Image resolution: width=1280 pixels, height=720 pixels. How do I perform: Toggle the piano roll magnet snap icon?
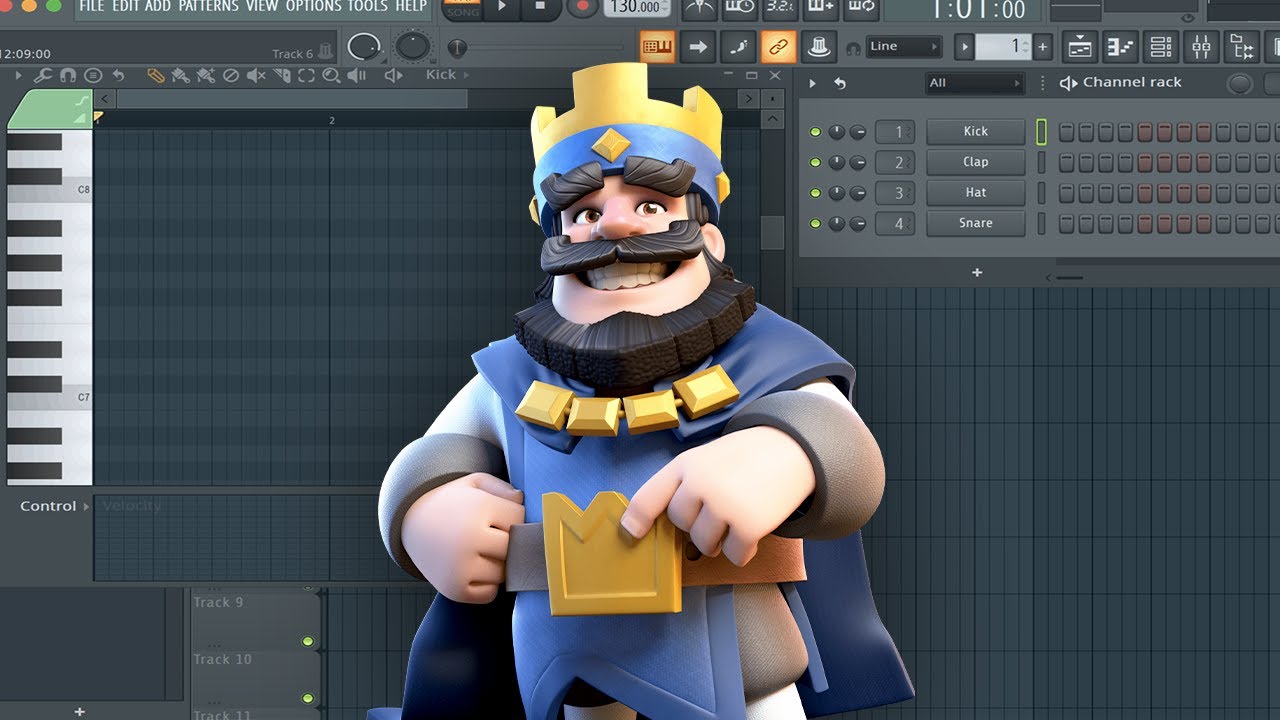67,75
